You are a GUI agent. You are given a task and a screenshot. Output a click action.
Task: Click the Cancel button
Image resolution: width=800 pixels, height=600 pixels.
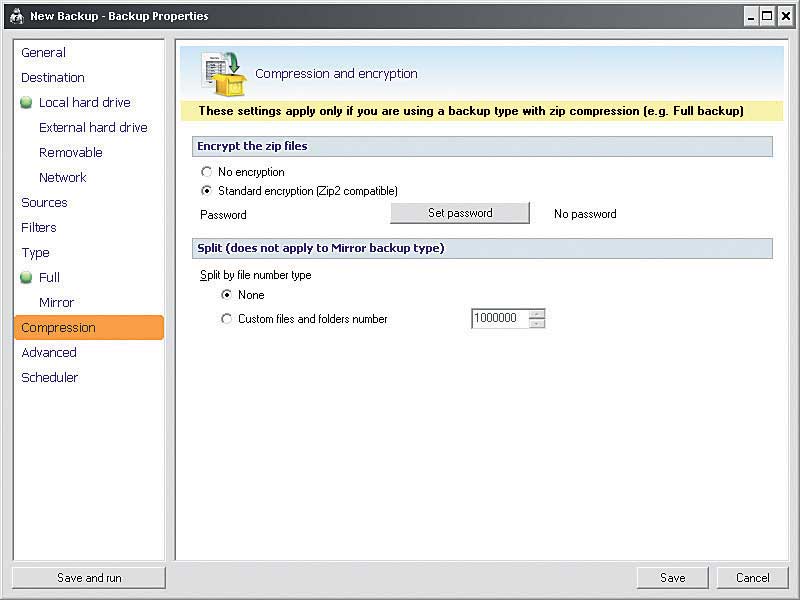click(753, 578)
